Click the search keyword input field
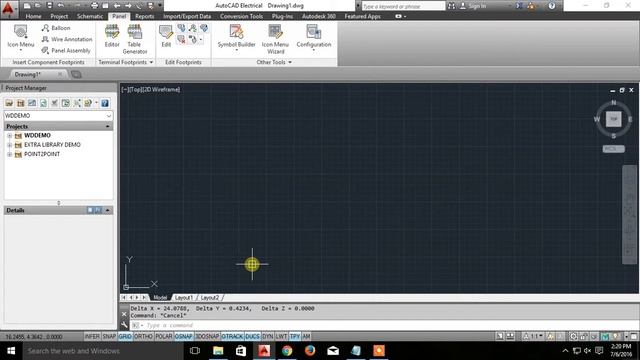The image size is (640, 360). [403, 7]
